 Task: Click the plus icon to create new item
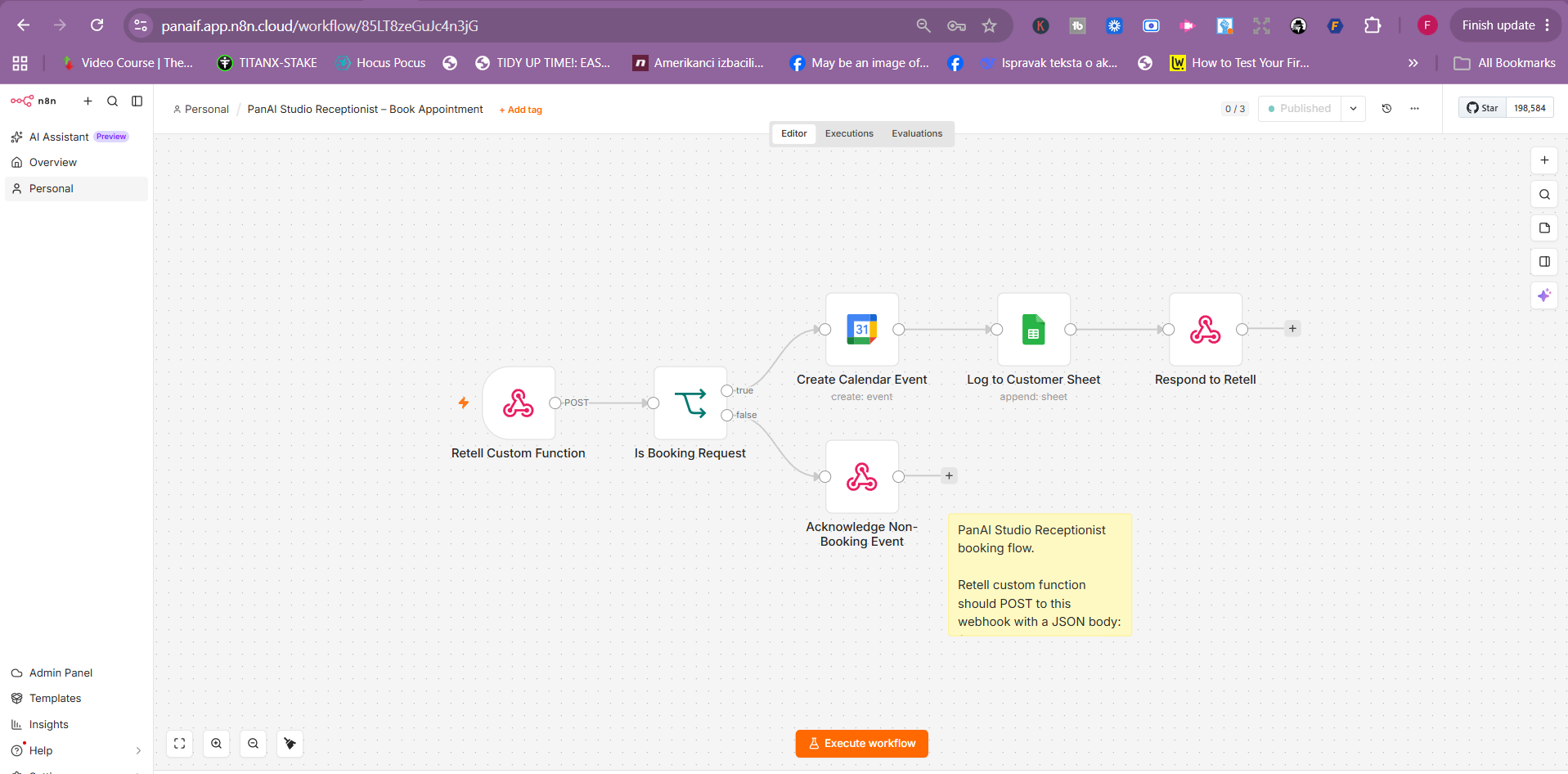point(88,101)
